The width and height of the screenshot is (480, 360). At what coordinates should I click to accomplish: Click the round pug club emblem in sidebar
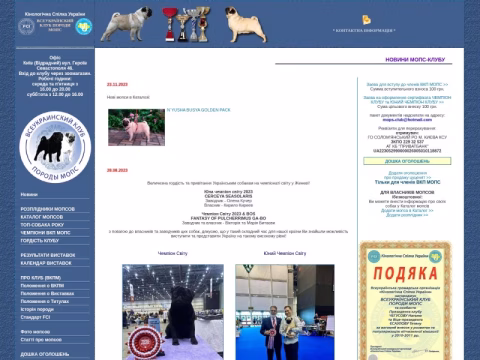pyautogui.click(x=55, y=147)
